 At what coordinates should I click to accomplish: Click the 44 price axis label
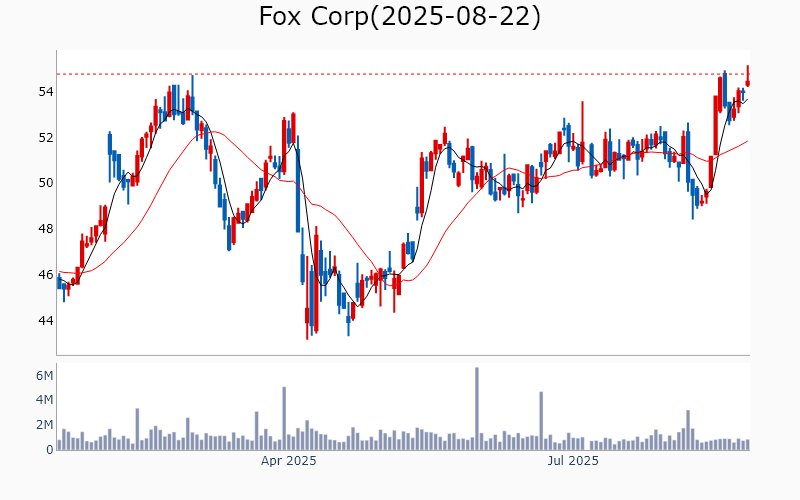[x=46, y=321]
